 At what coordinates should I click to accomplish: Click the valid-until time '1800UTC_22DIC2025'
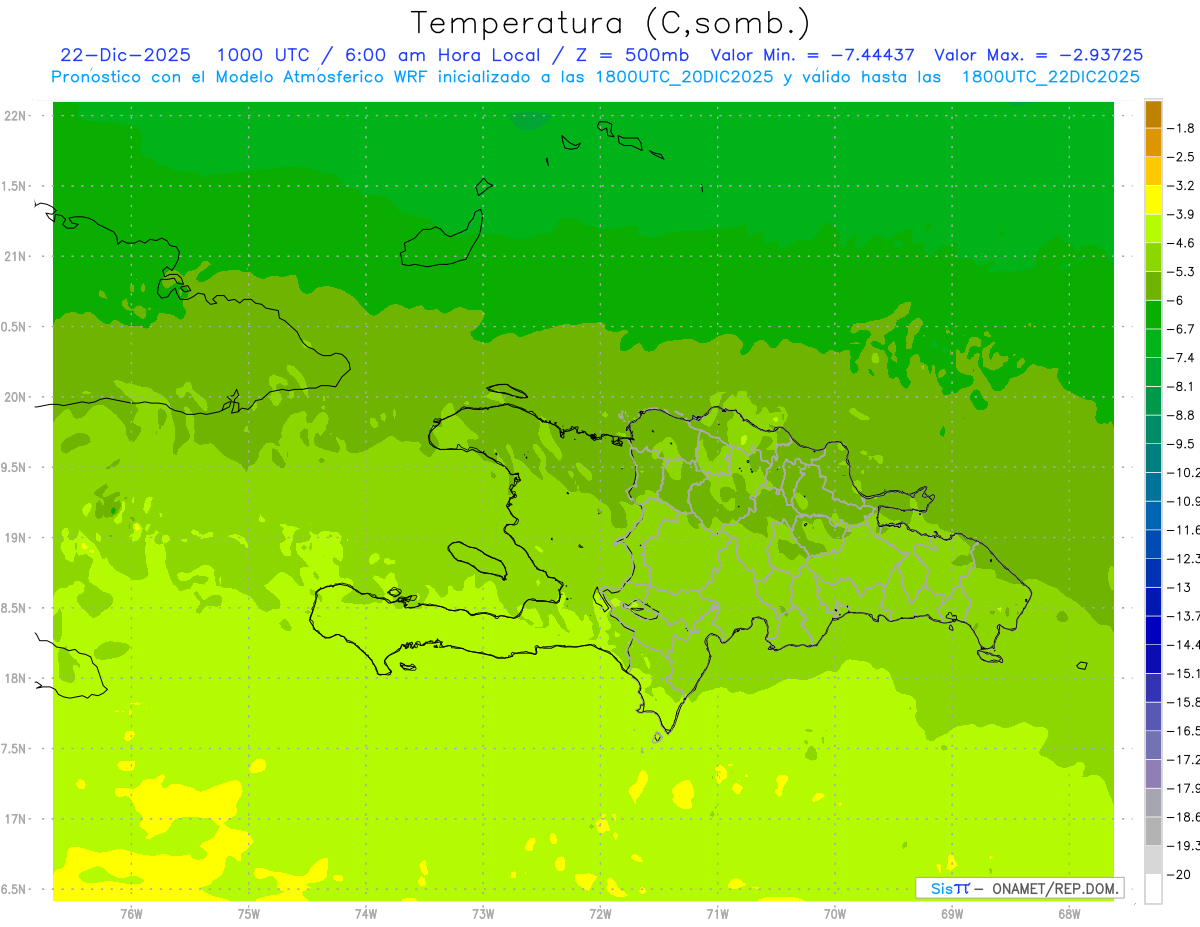(x=1051, y=76)
